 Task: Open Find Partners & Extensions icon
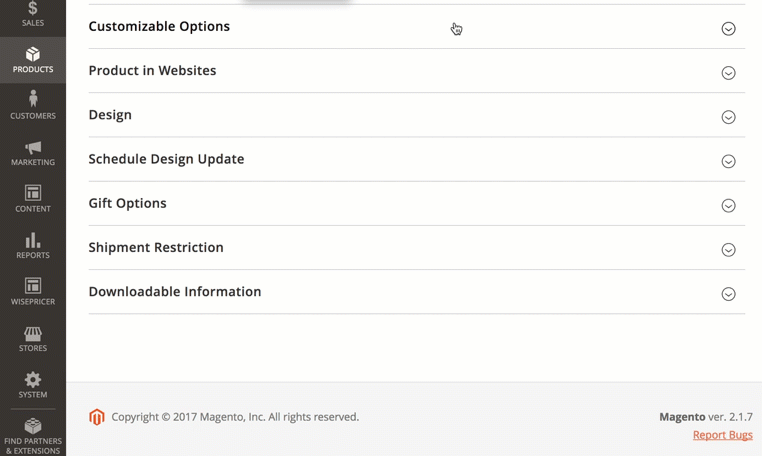(33, 426)
